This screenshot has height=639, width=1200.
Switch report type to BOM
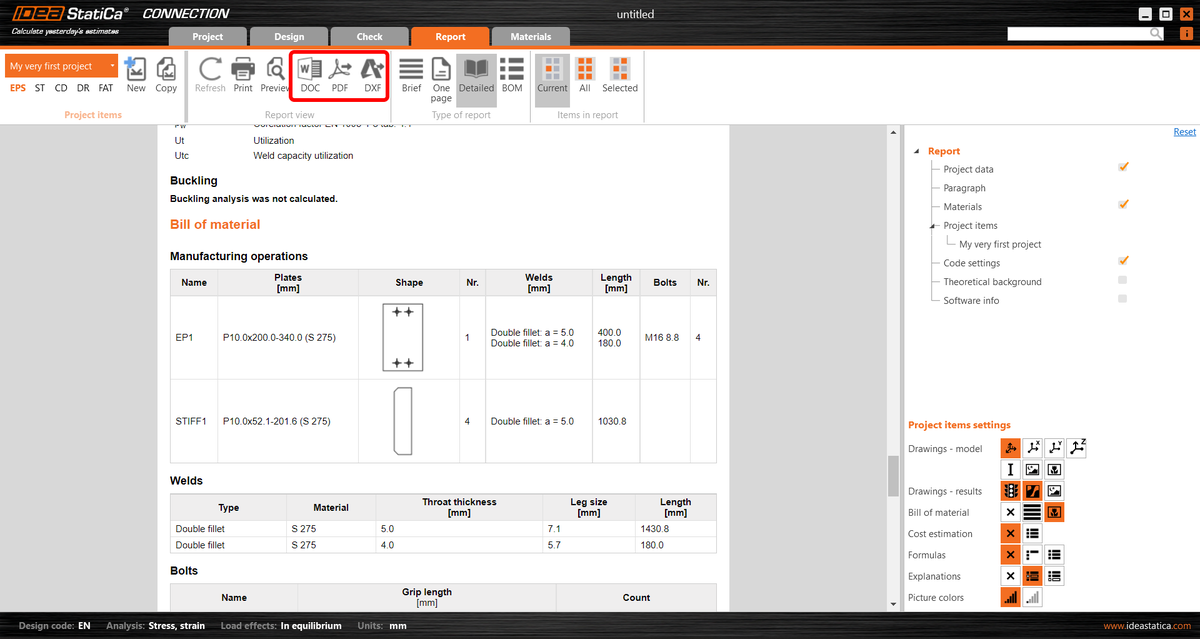pos(511,74)
